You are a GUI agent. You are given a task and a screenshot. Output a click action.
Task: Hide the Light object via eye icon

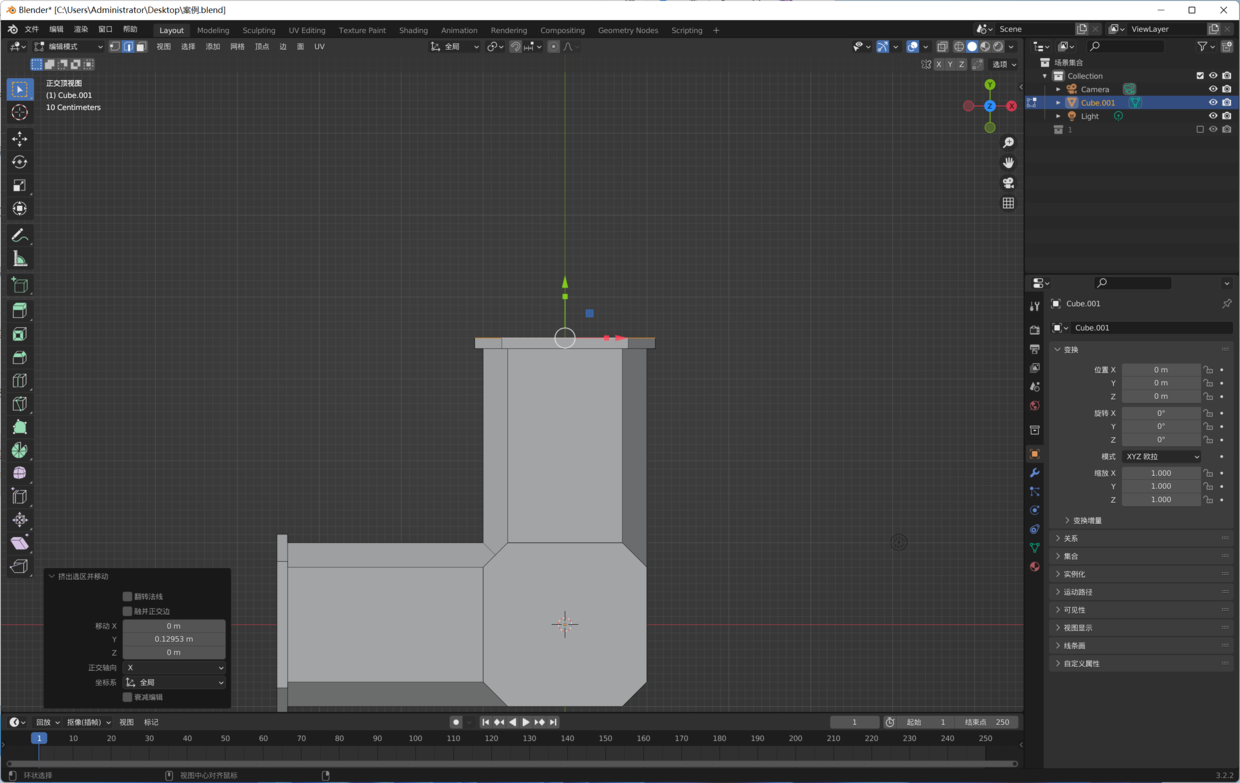pyautogui.click(x=1213, y=116)
